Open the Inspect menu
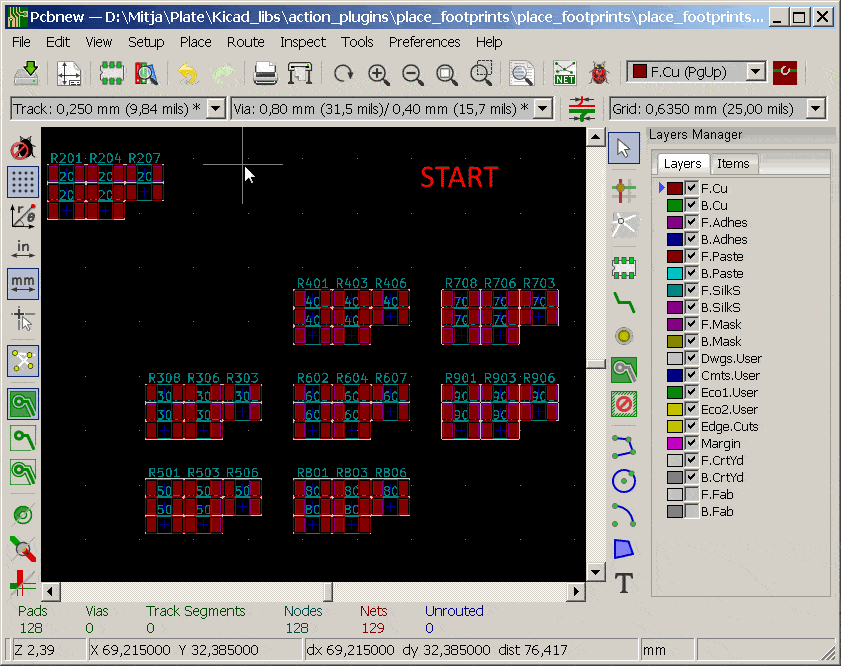 [303, 42]
